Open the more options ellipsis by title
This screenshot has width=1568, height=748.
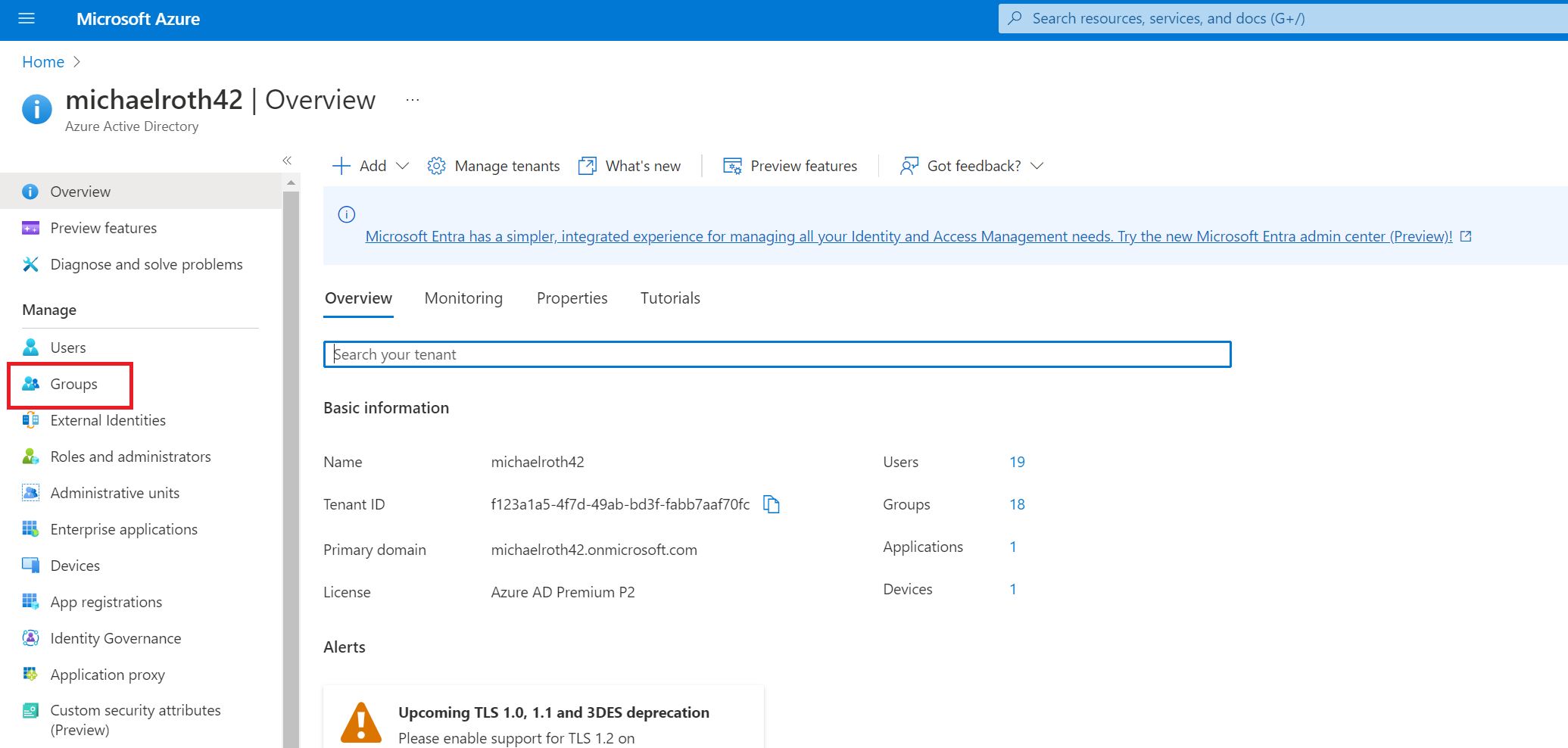(413, 100)
